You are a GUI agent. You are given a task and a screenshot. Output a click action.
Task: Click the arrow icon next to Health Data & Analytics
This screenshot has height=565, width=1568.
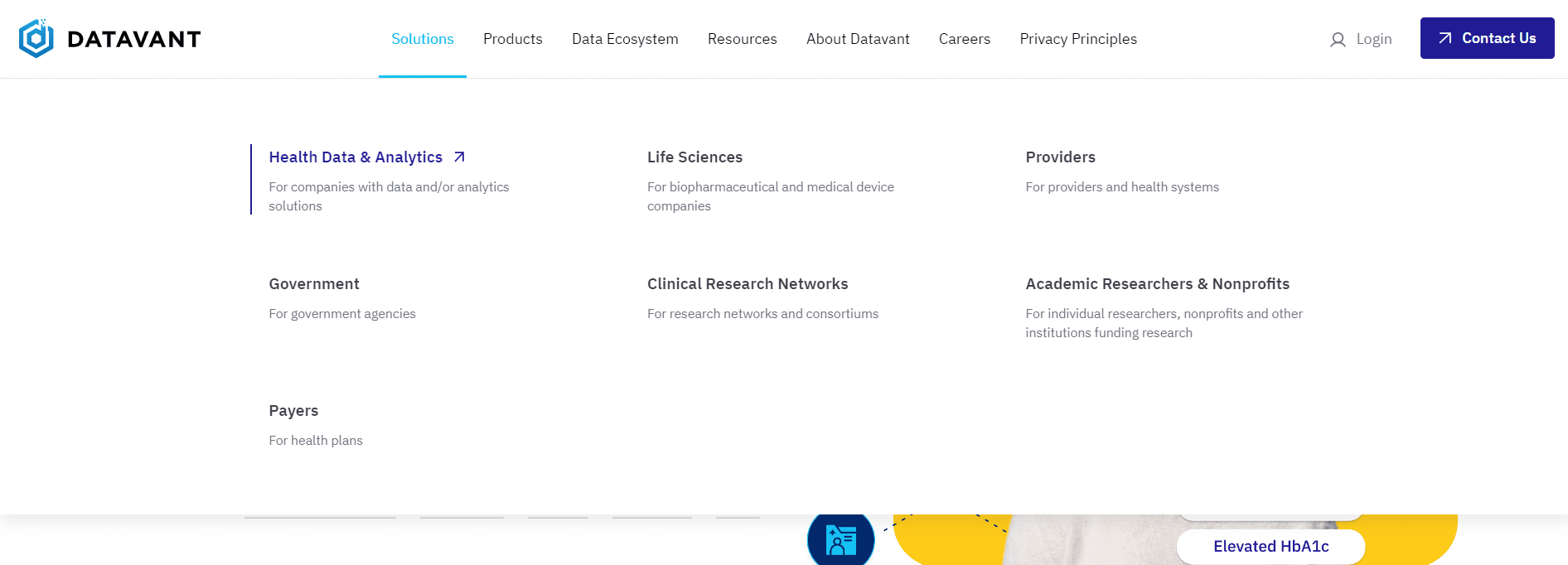[459, 157]
